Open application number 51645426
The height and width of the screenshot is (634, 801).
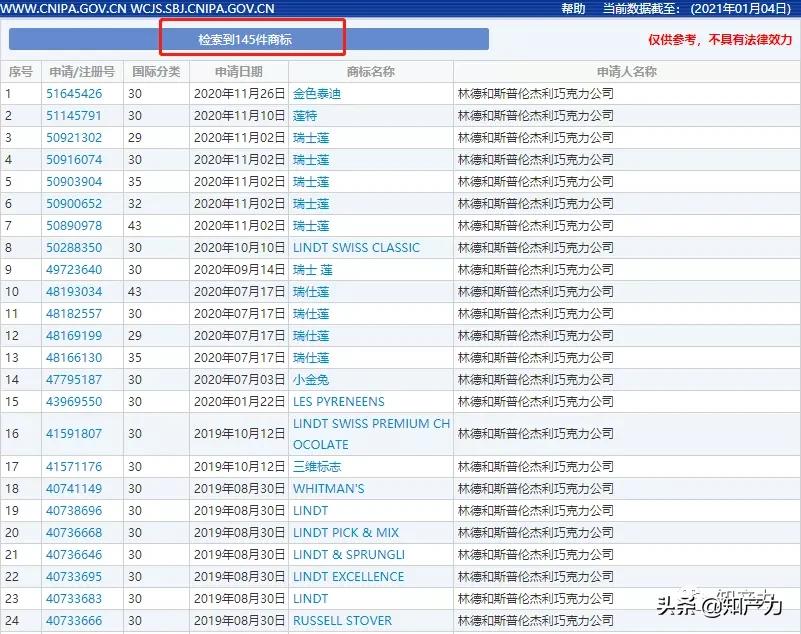(x=74, y=93)
